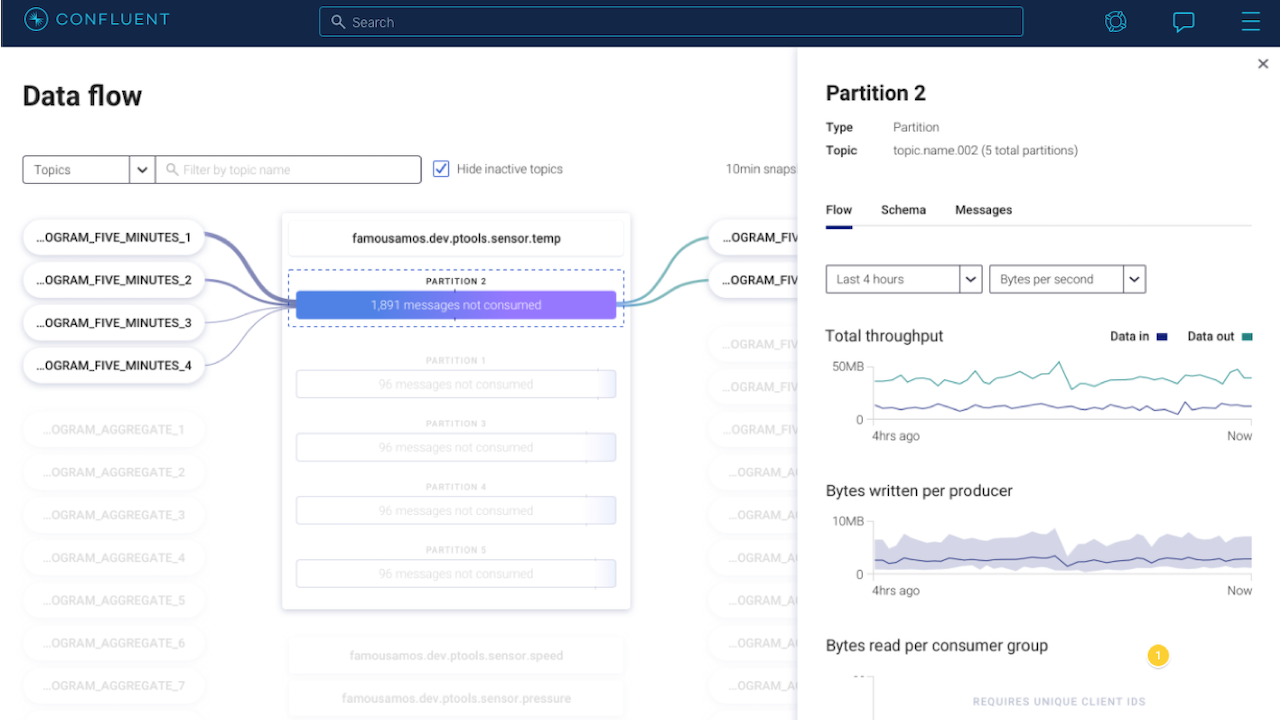Select the Flow tab
The image size is (1280, 720).
pyautogui.click(x=839, y=210)
